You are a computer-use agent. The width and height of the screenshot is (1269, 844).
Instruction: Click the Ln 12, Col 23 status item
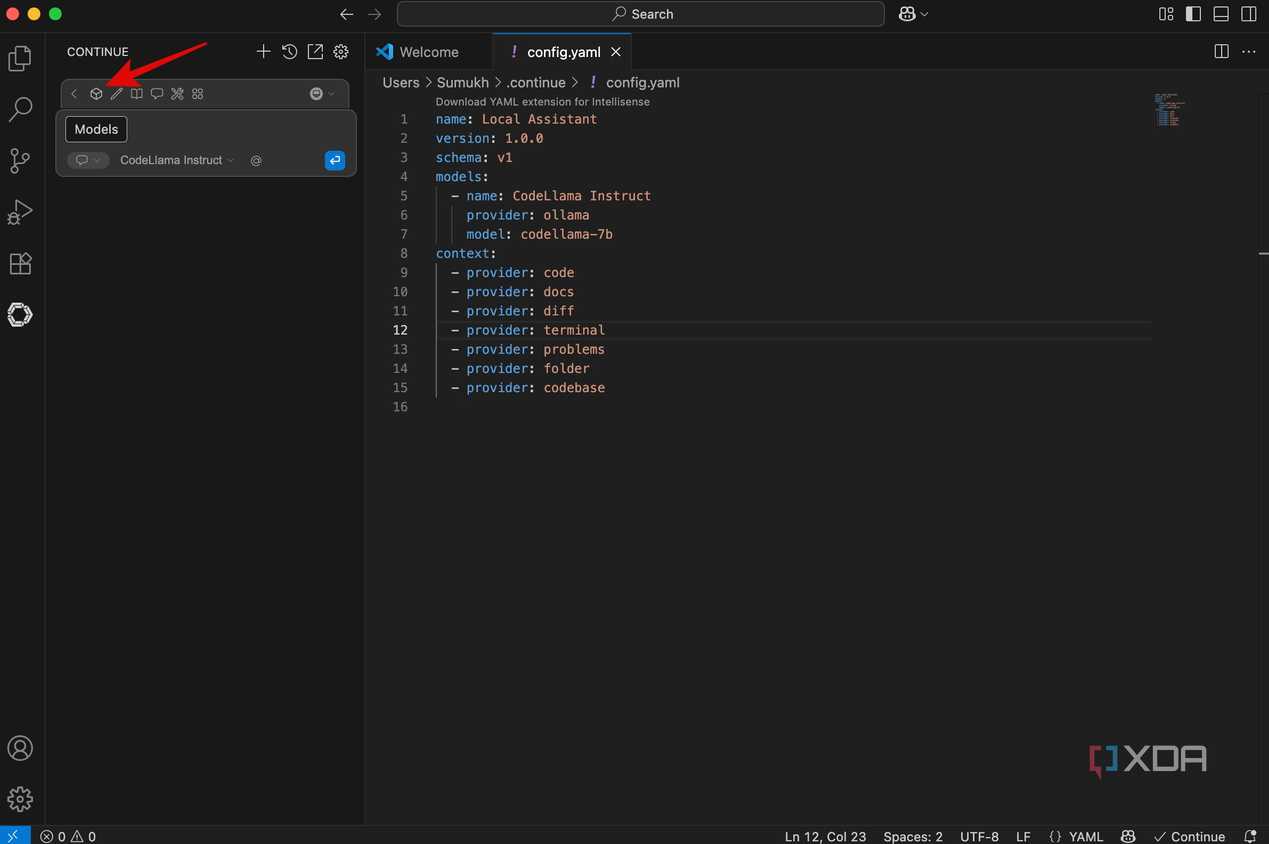tap(825, 836)
